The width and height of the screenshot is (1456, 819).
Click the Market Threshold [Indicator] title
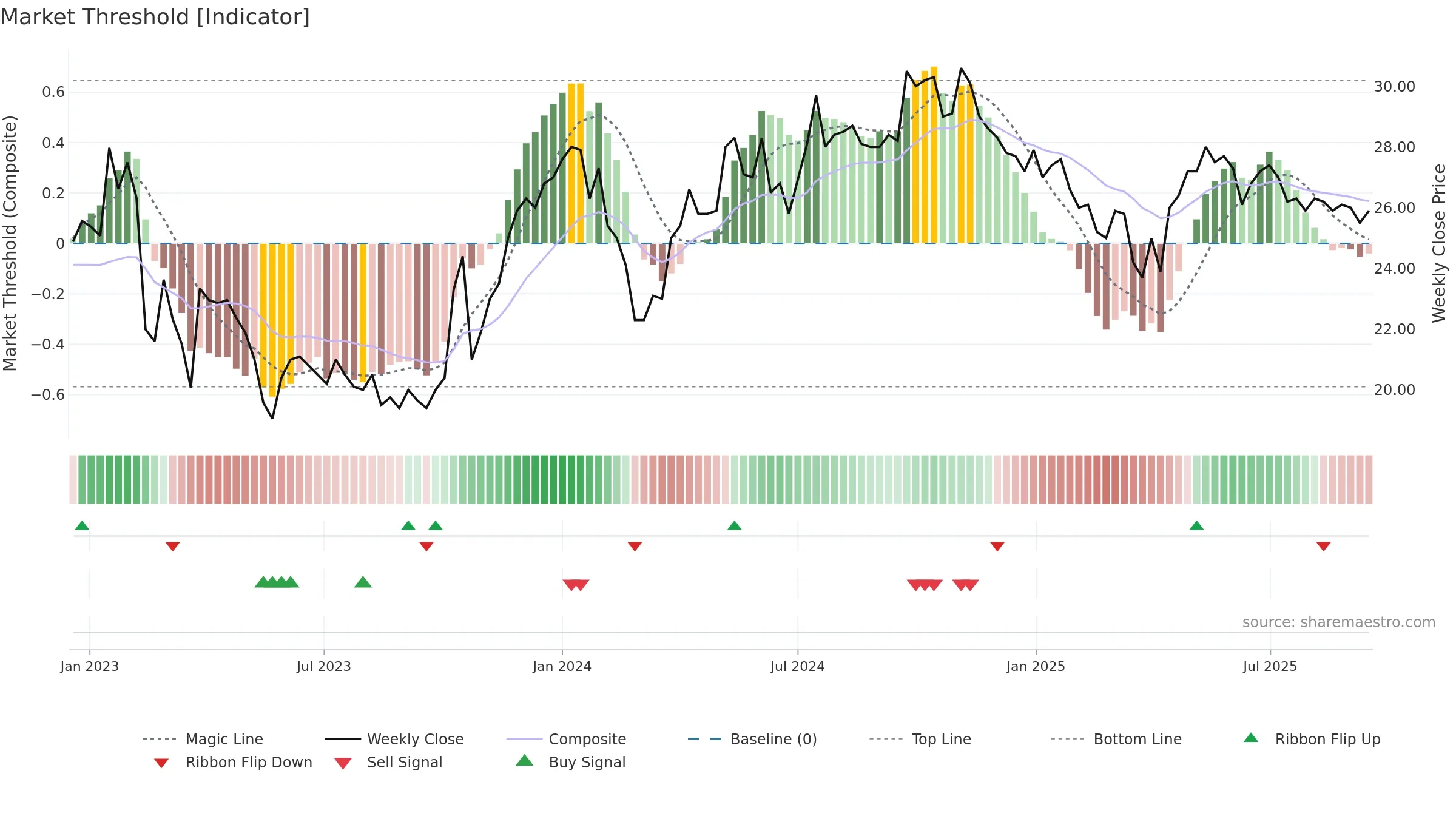tap(155, 17)
